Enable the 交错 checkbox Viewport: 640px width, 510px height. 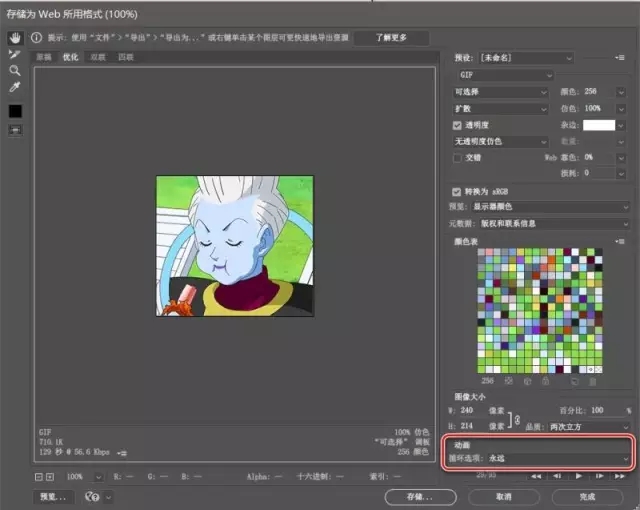457,157
